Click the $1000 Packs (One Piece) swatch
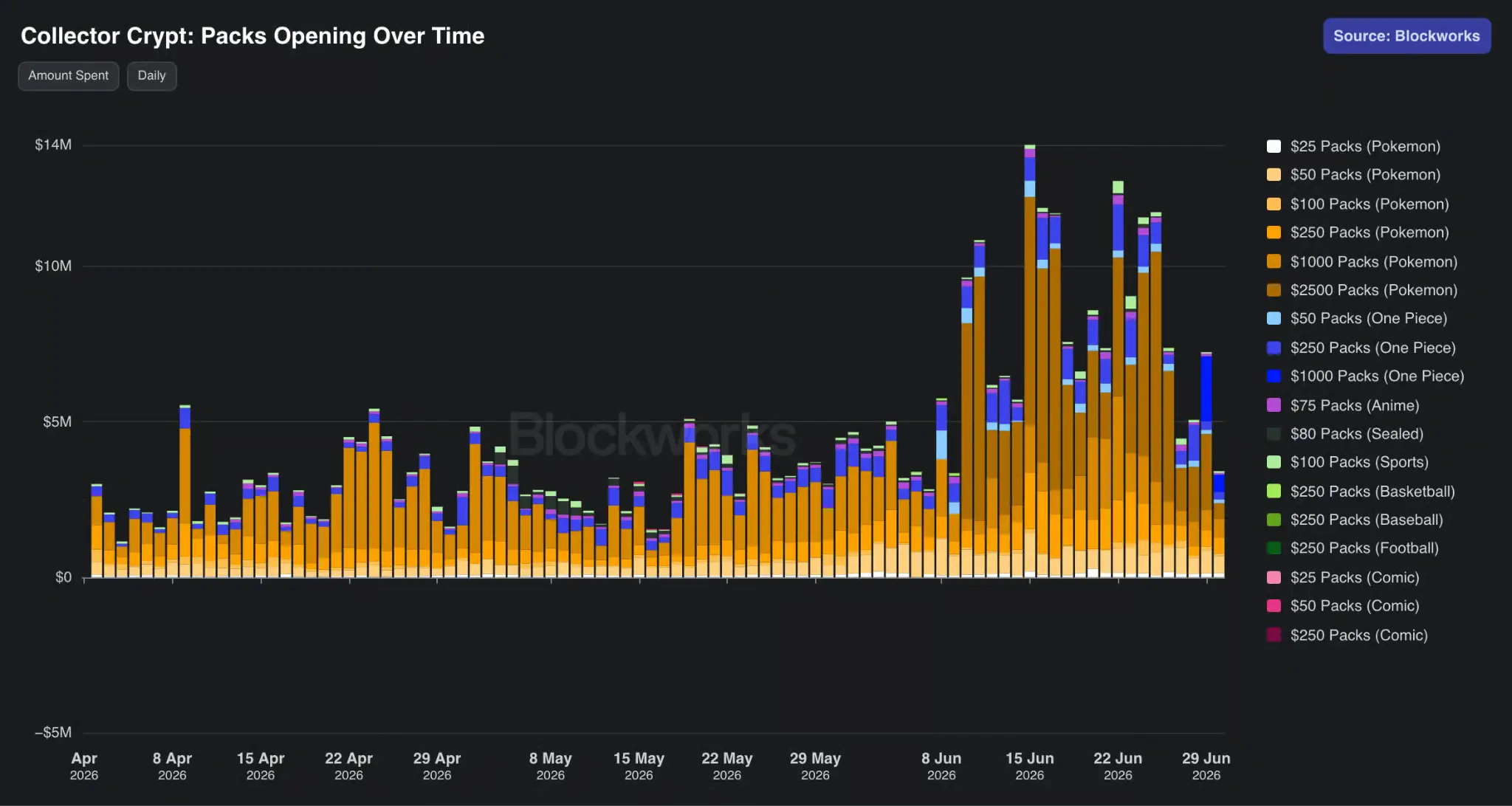The image size is (1512, 806). (x=1274, y=376)
